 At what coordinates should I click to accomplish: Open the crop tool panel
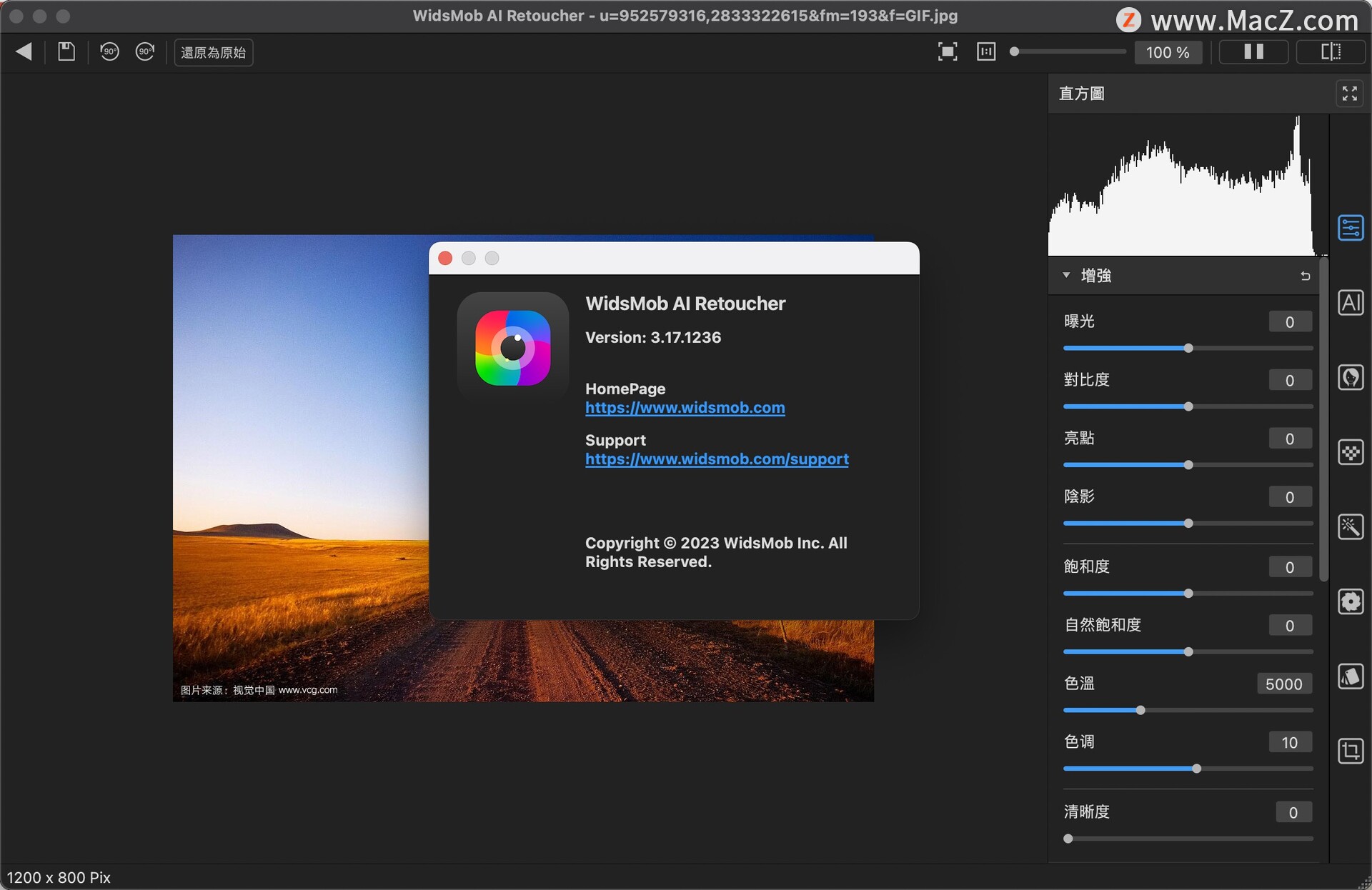coord(1351,751)
